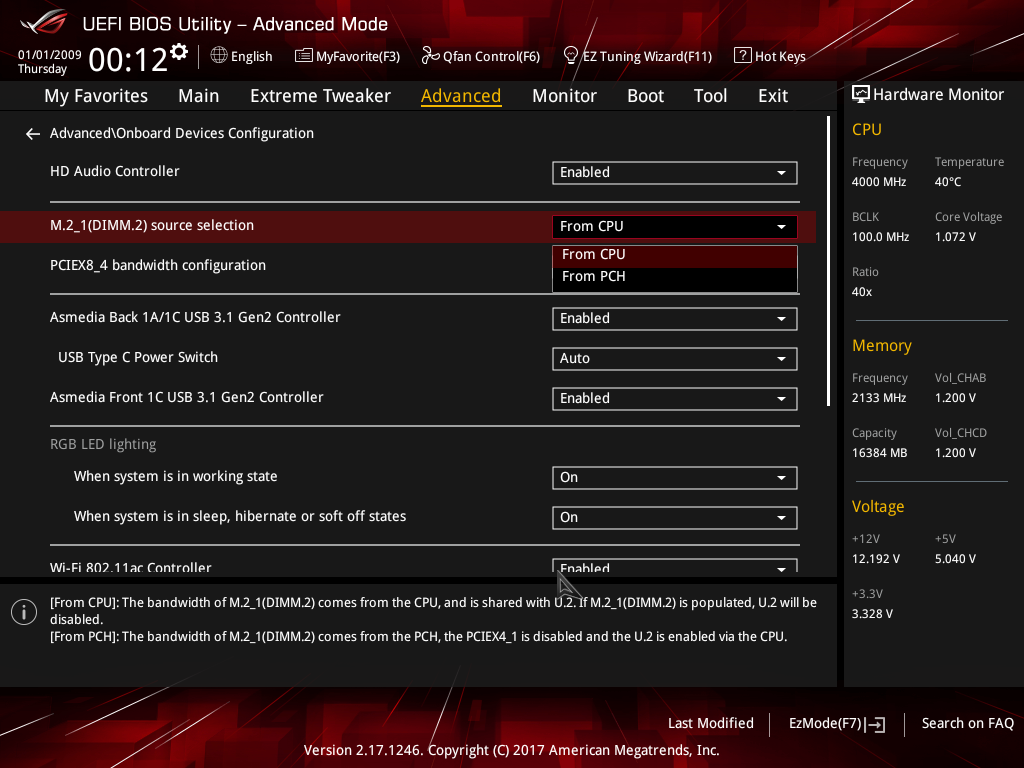
Task: Click BCLK value 100.0 MHz
Action: click(880, 237)
